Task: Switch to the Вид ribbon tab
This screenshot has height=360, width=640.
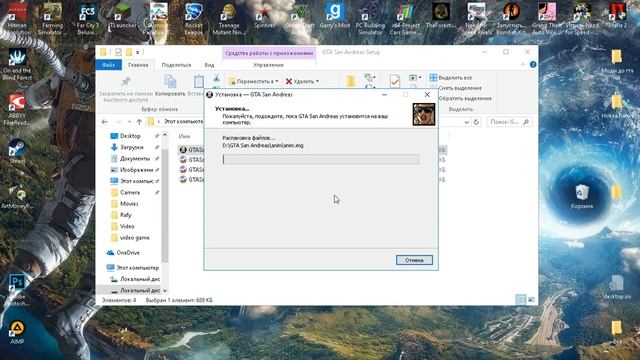Action: coord(209,65)
